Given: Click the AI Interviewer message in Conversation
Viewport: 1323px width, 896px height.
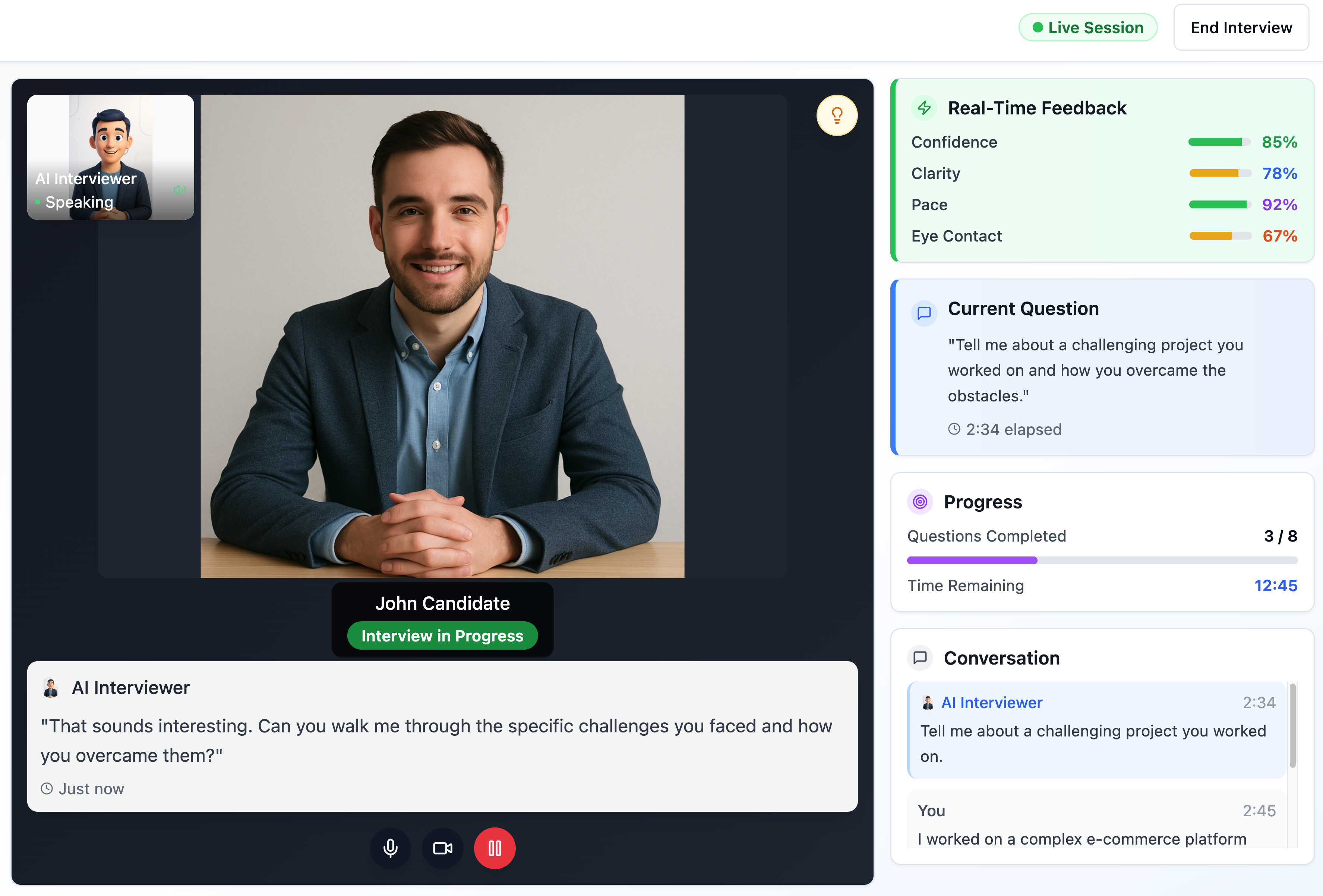Looking at the screenshot, I should pos(1096,730).
